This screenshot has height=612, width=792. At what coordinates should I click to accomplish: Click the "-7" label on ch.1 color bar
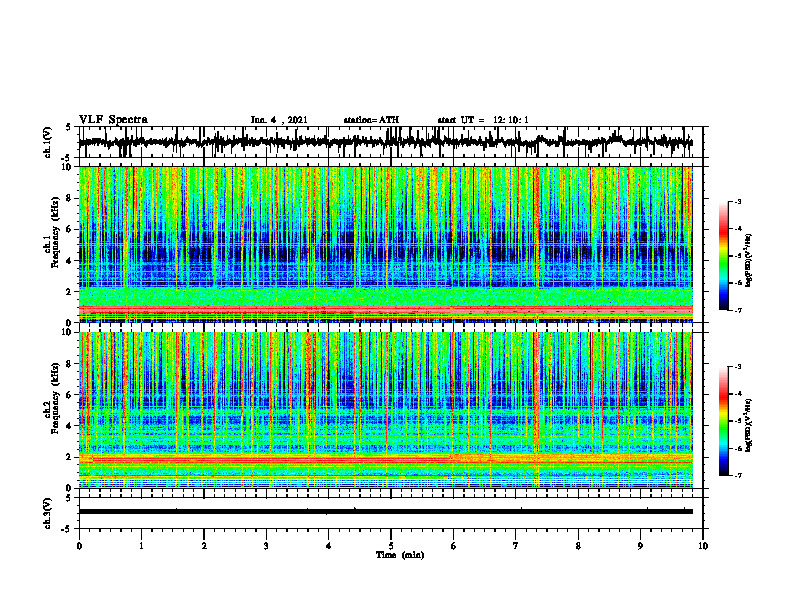click(x=738, y=310)
